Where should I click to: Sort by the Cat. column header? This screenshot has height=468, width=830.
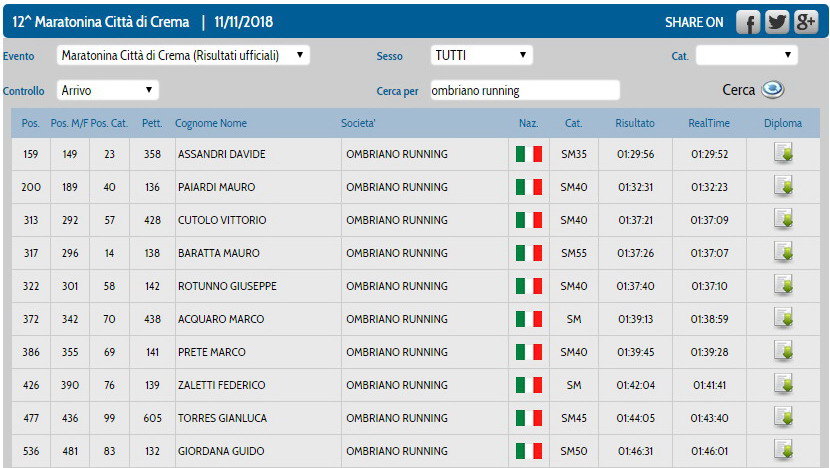[573, 123]
